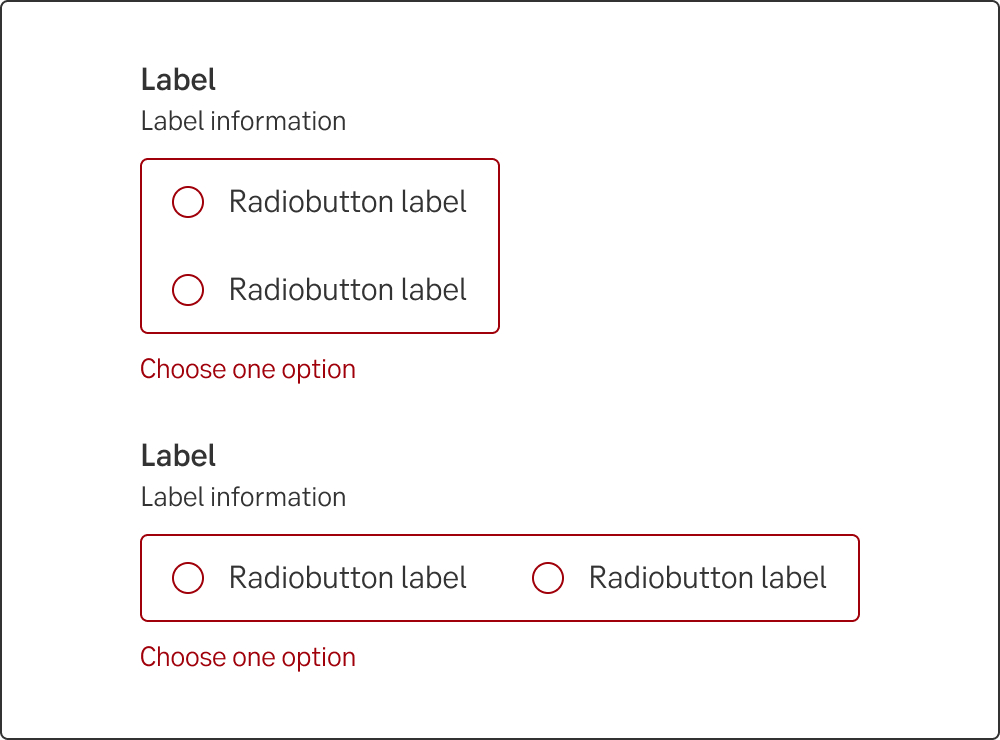The image size is (1000, 740).
Task: Click the lower bold 'Label' heading
Action: (x=178, y=456)
